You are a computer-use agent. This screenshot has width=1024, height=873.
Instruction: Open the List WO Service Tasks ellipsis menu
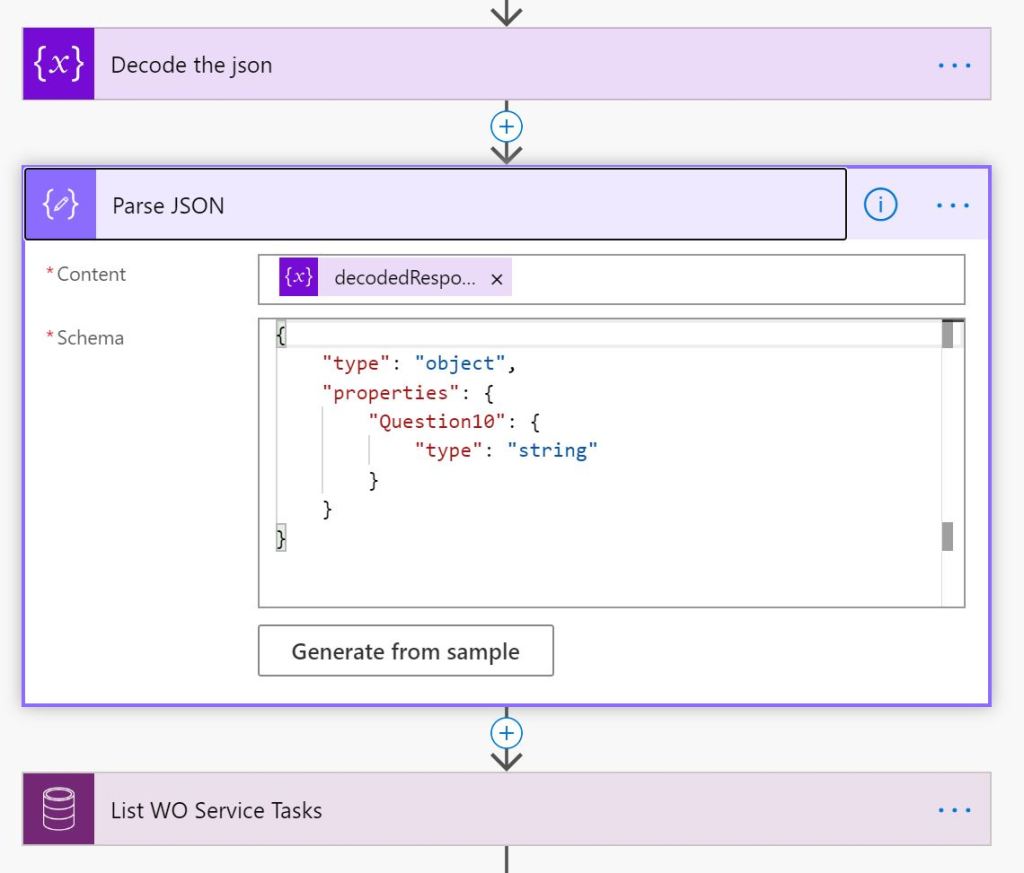point(953,809)
